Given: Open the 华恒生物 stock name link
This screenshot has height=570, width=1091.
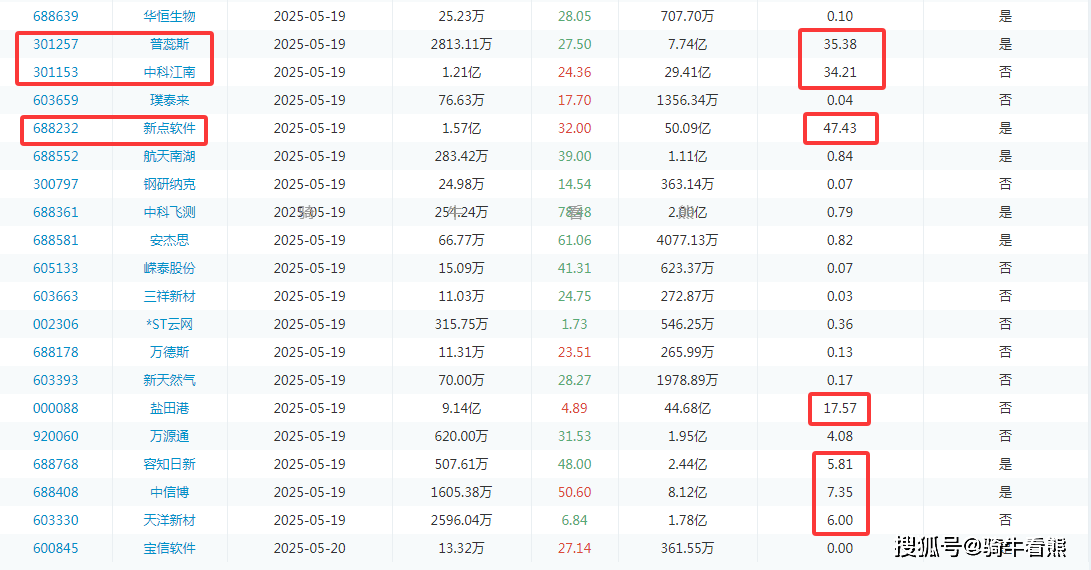Looking at the screenshot, I should click(x=169, y=16).
